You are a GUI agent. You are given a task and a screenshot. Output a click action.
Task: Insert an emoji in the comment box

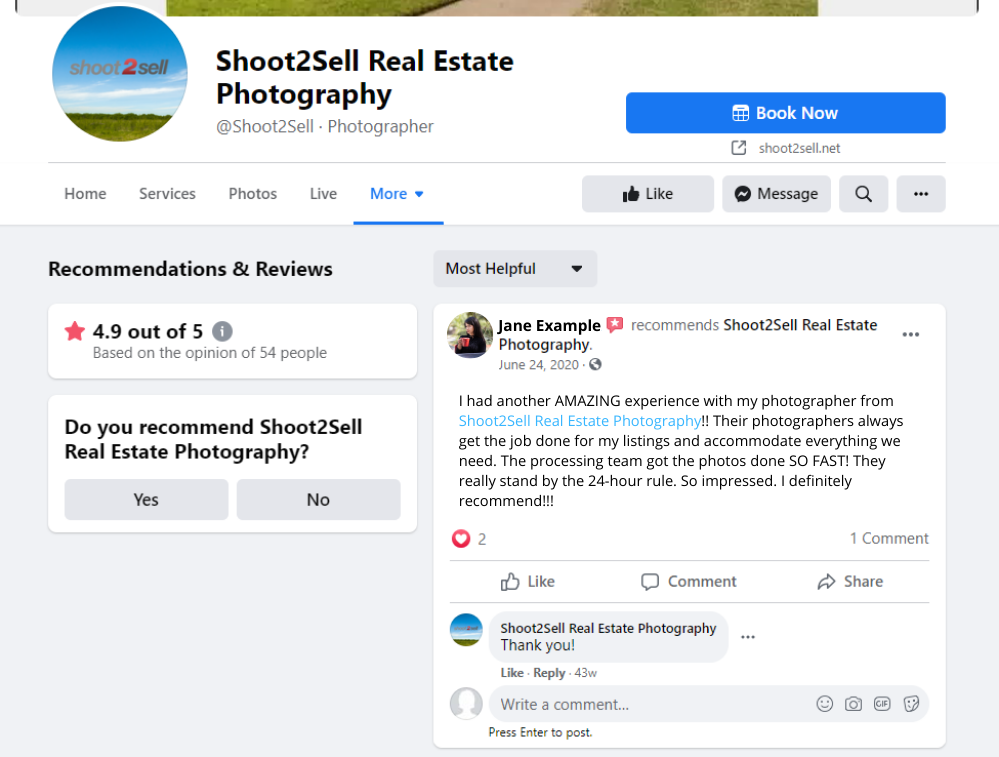click(824, 703)
